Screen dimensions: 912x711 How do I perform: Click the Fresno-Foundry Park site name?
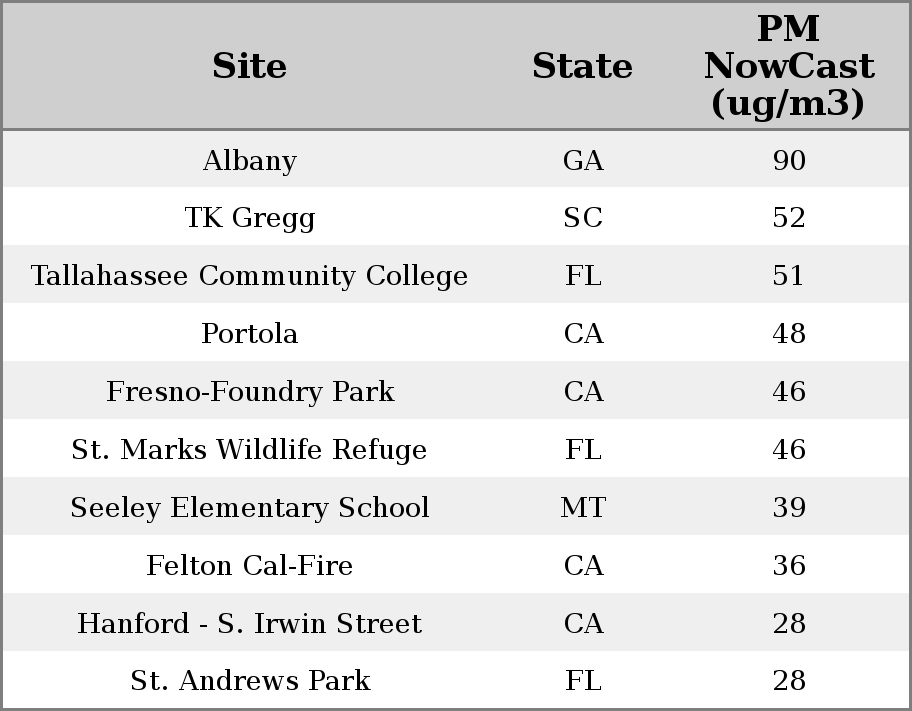tap(250, 391)
